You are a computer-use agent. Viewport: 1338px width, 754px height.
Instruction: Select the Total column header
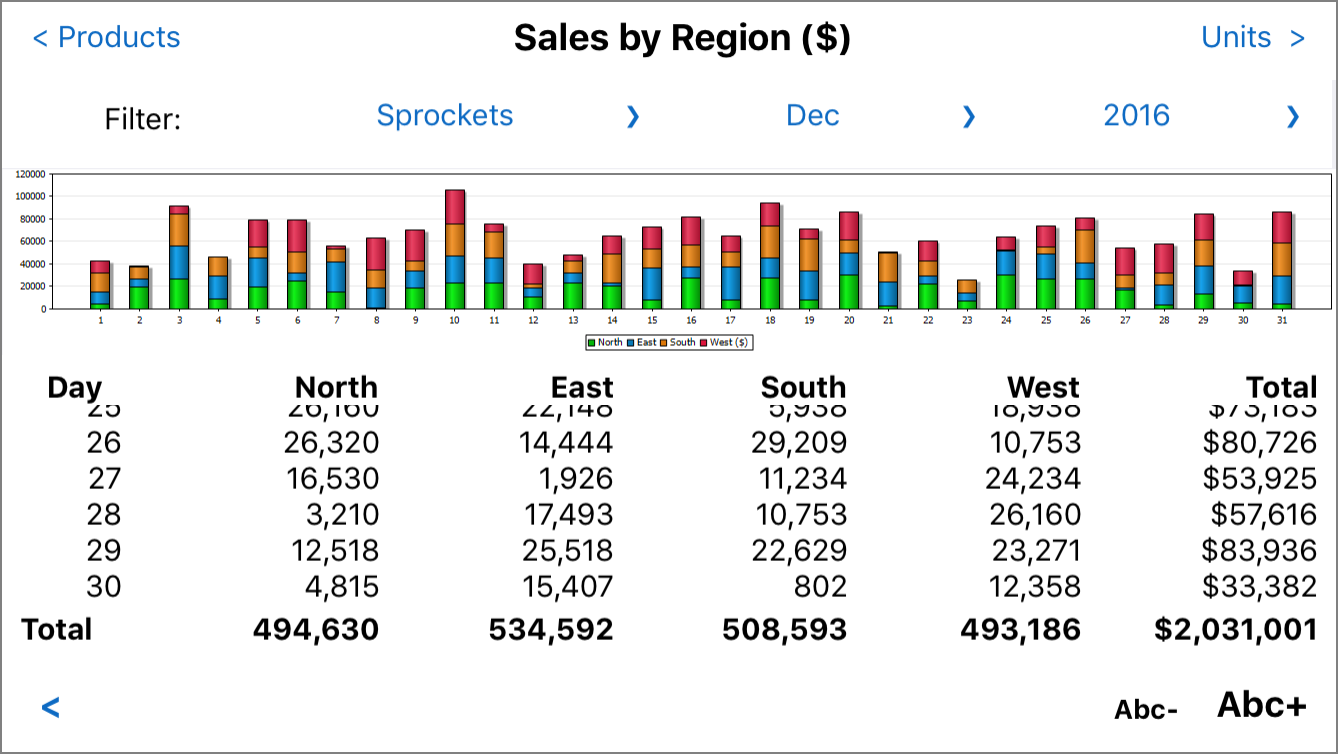tap(1281, 387)
